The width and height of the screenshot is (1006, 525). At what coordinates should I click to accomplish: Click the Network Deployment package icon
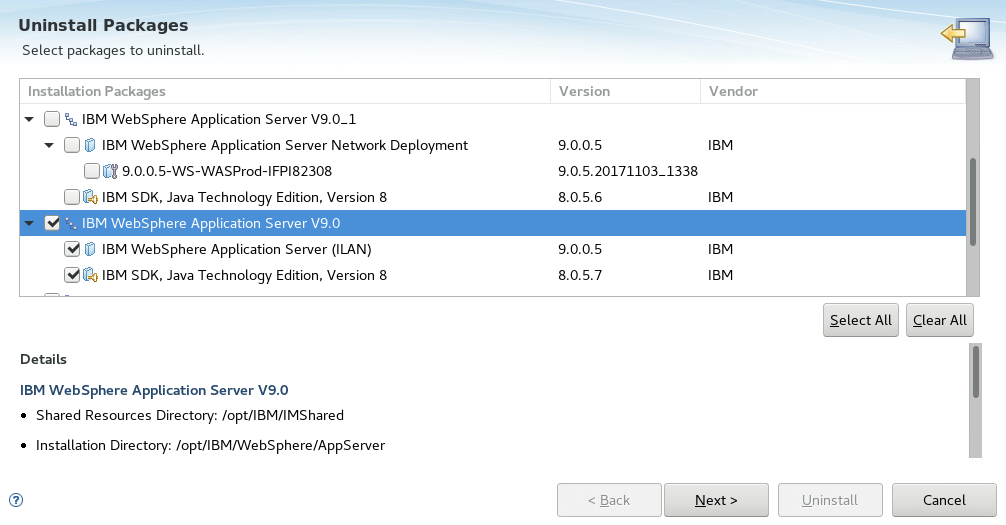click(90, 145)
